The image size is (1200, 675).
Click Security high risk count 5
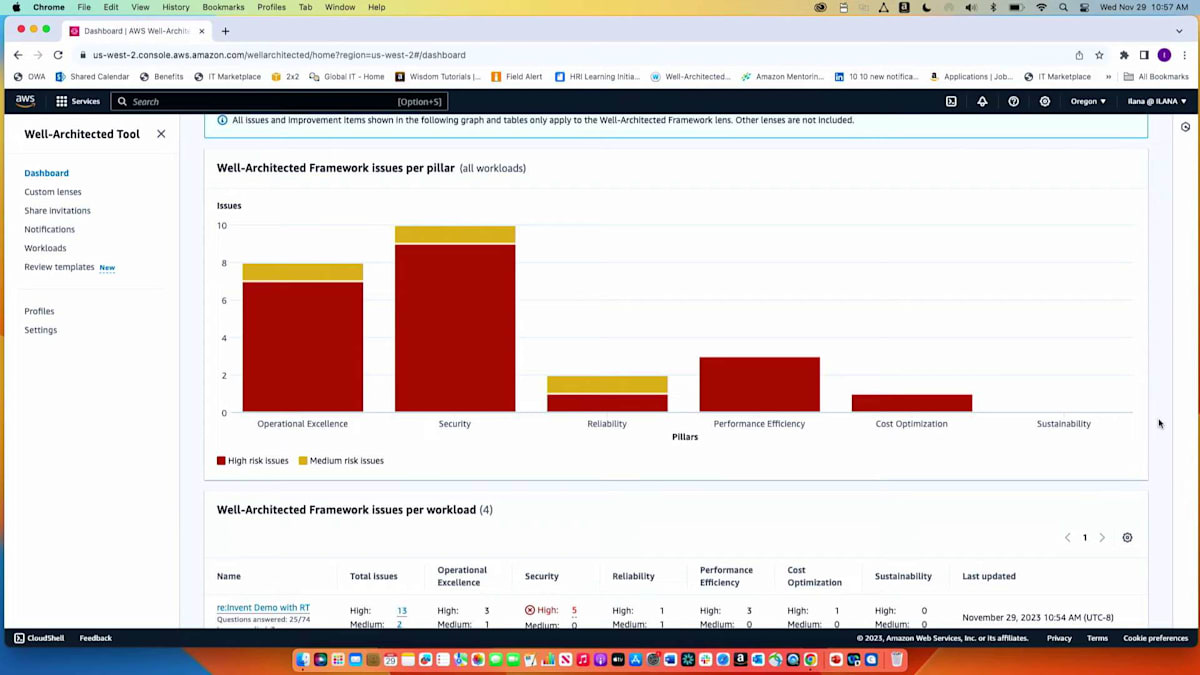click(574, 611)
